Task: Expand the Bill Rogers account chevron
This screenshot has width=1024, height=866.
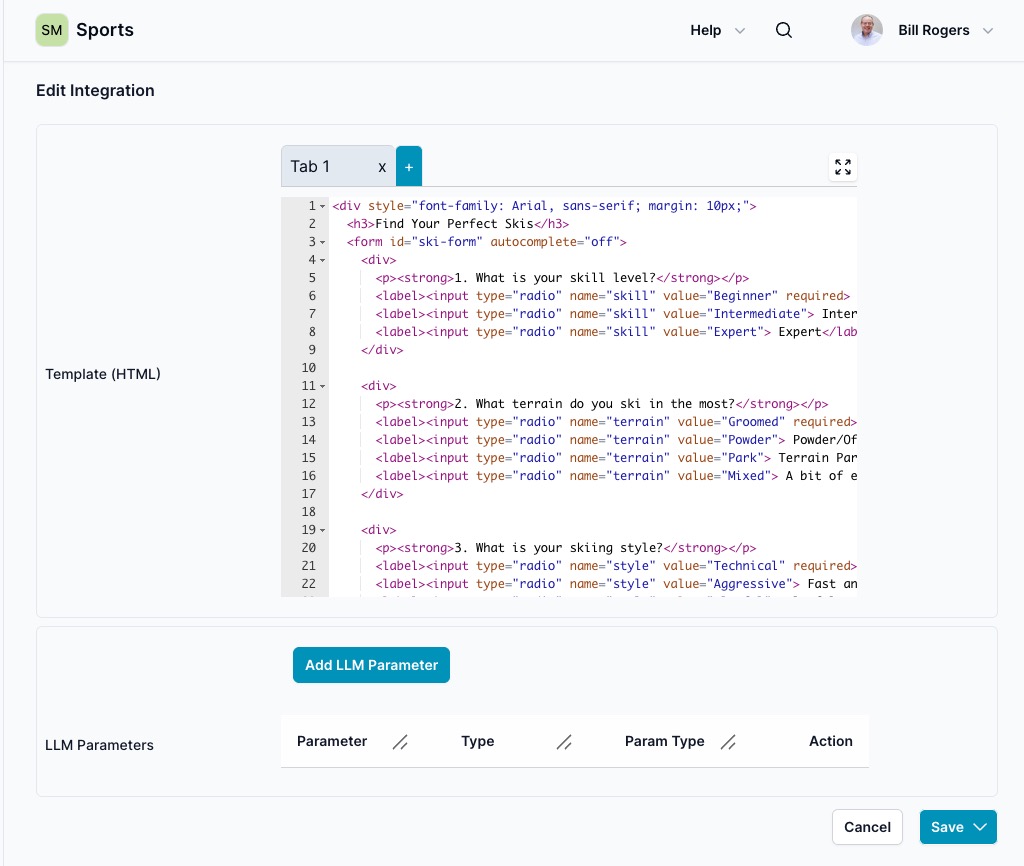Action: coord(988,31)
